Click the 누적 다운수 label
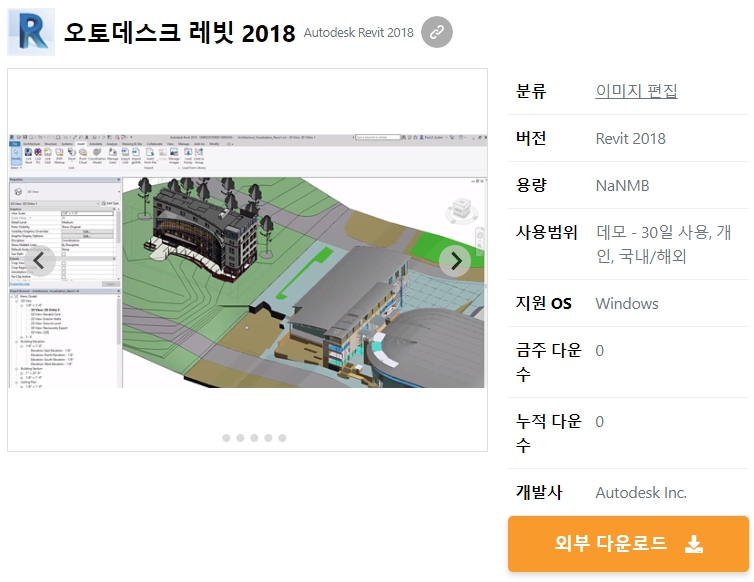Viewport: 754px width, 582px height. (x=549, y=433)
